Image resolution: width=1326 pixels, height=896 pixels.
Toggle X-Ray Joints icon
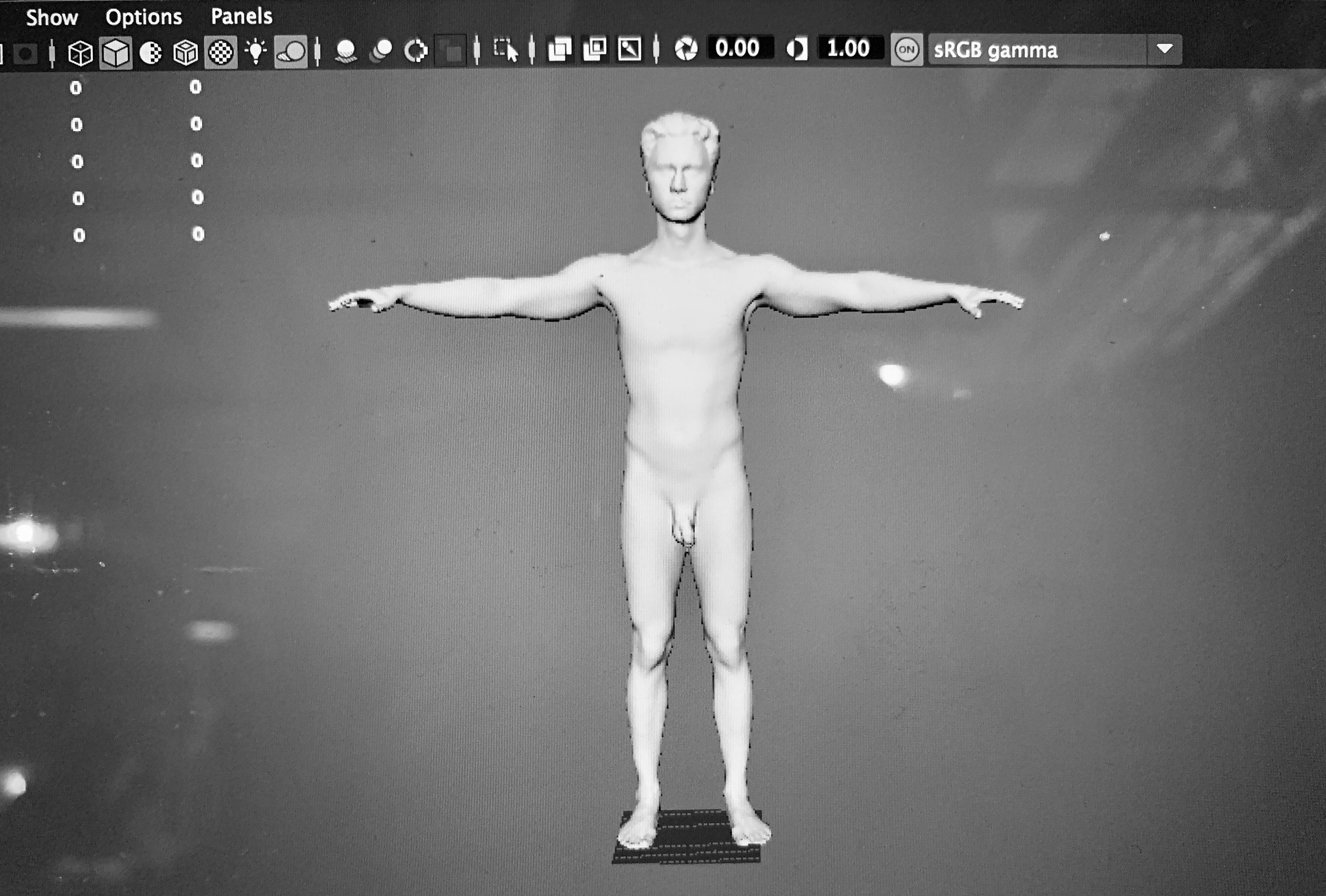630,49
